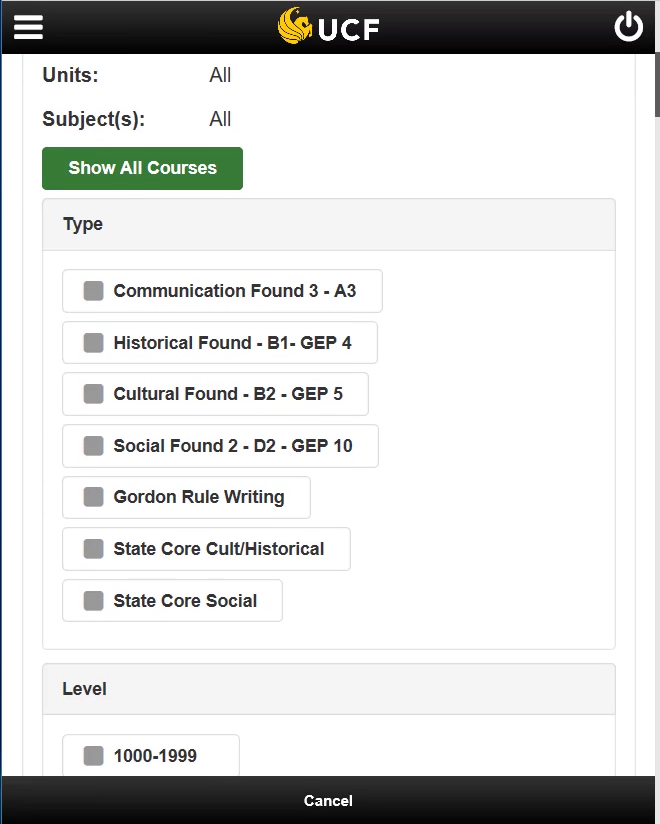Image resolution: width=660 pixels, height=824 pixels.
Task: Click the vertical page scrollbar thumb
Action: click(x=657, y=85)
